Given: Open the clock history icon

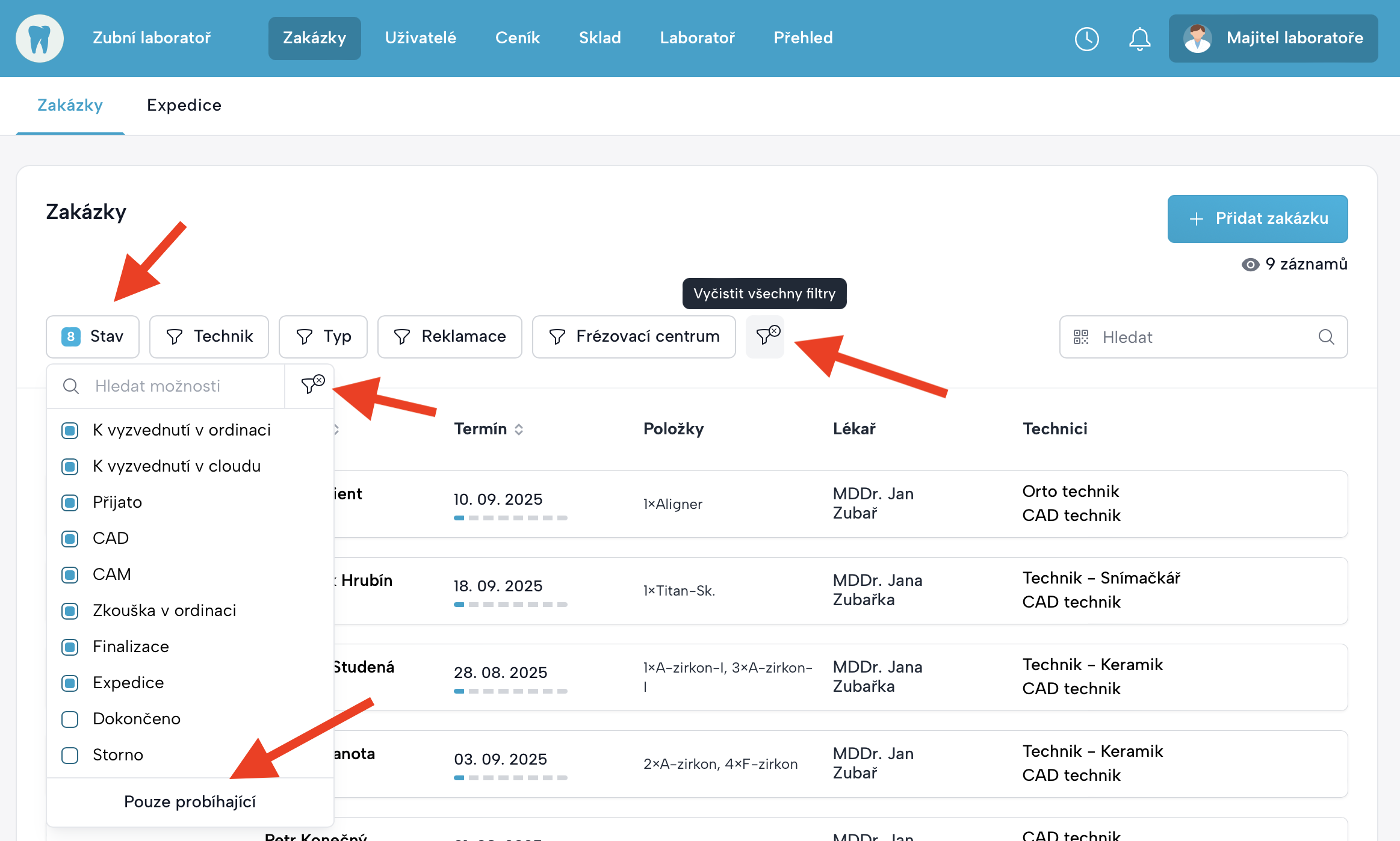Looking at the screenshot, I should point(1086,39).
